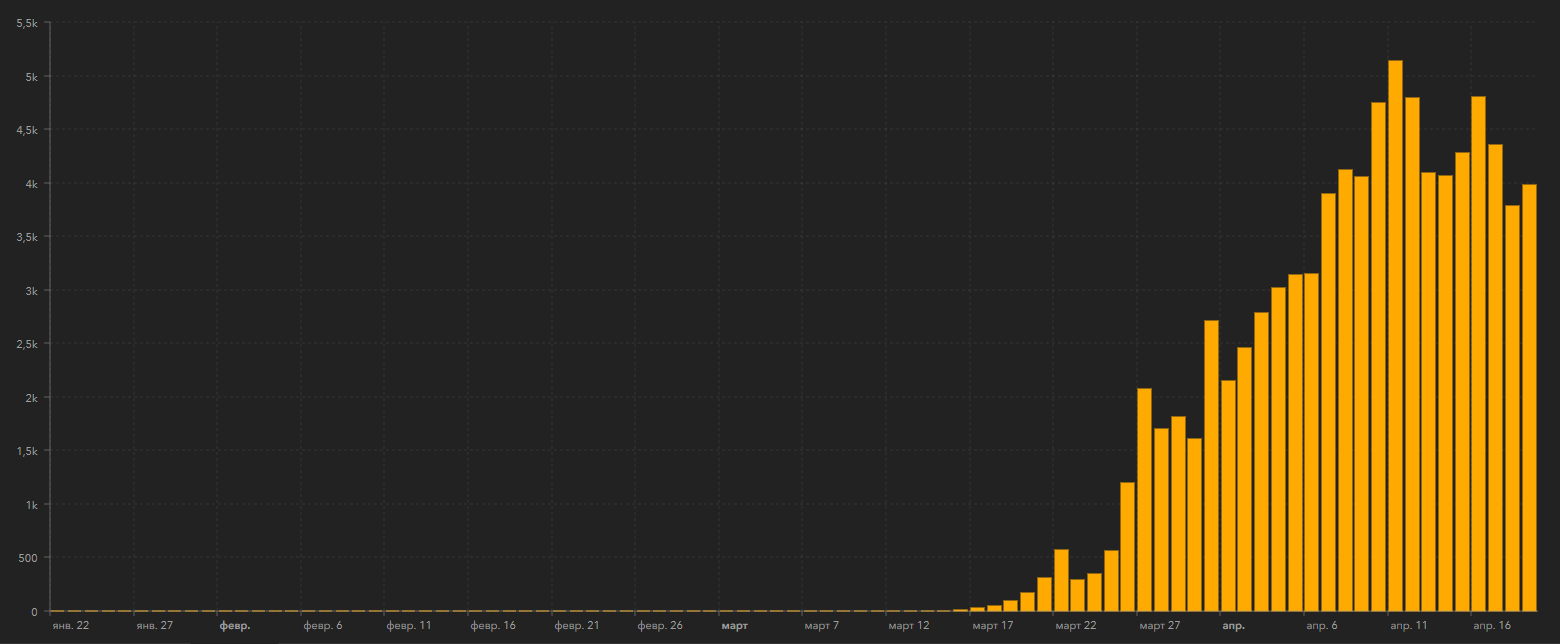This screenshot has height=644, width=1560.
Task: Select the 'март 22' date label
Action: [1075, 626]
